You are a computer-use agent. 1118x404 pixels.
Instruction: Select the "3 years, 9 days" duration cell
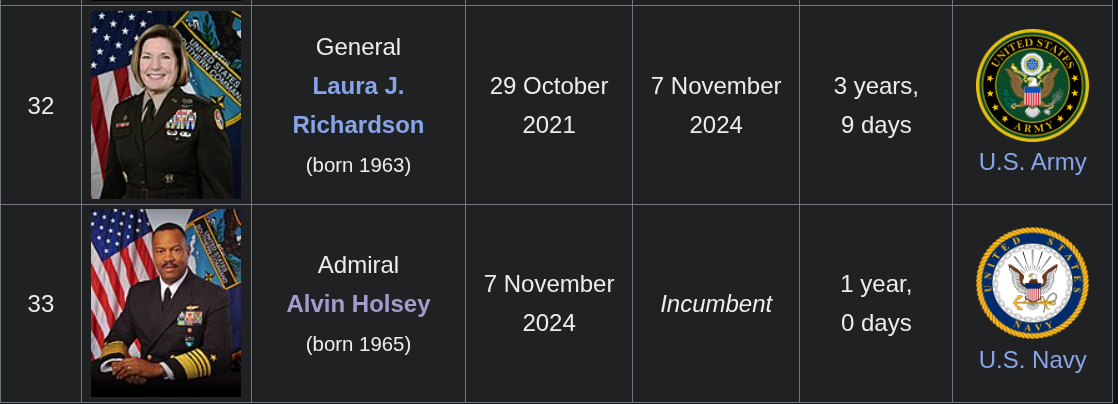(876, 105)
